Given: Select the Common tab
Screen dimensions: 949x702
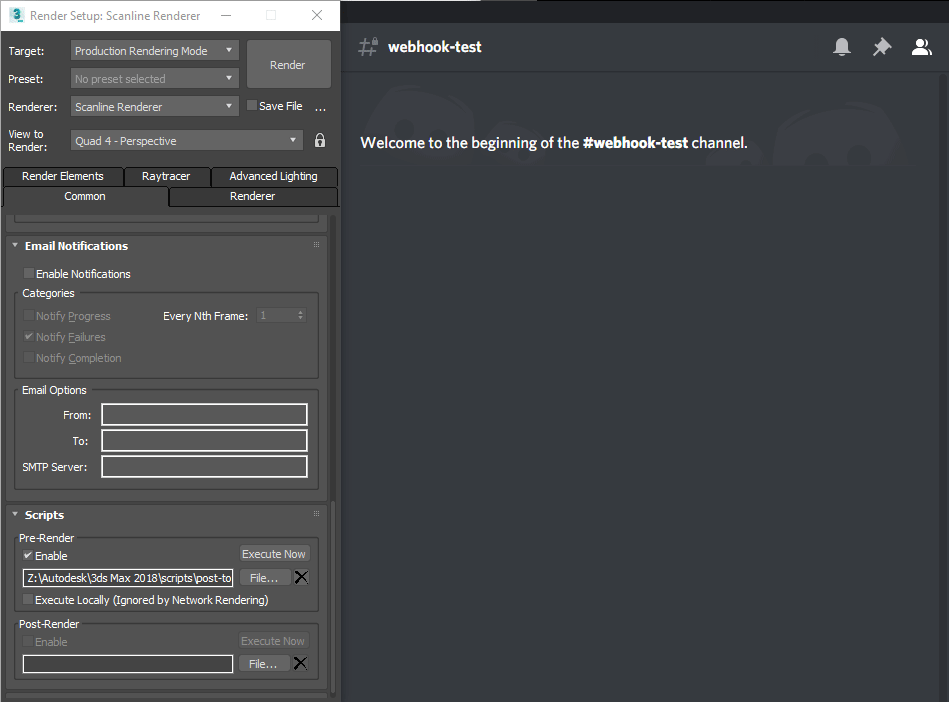Looking at the screenshot, I should [x=85, y=196].
